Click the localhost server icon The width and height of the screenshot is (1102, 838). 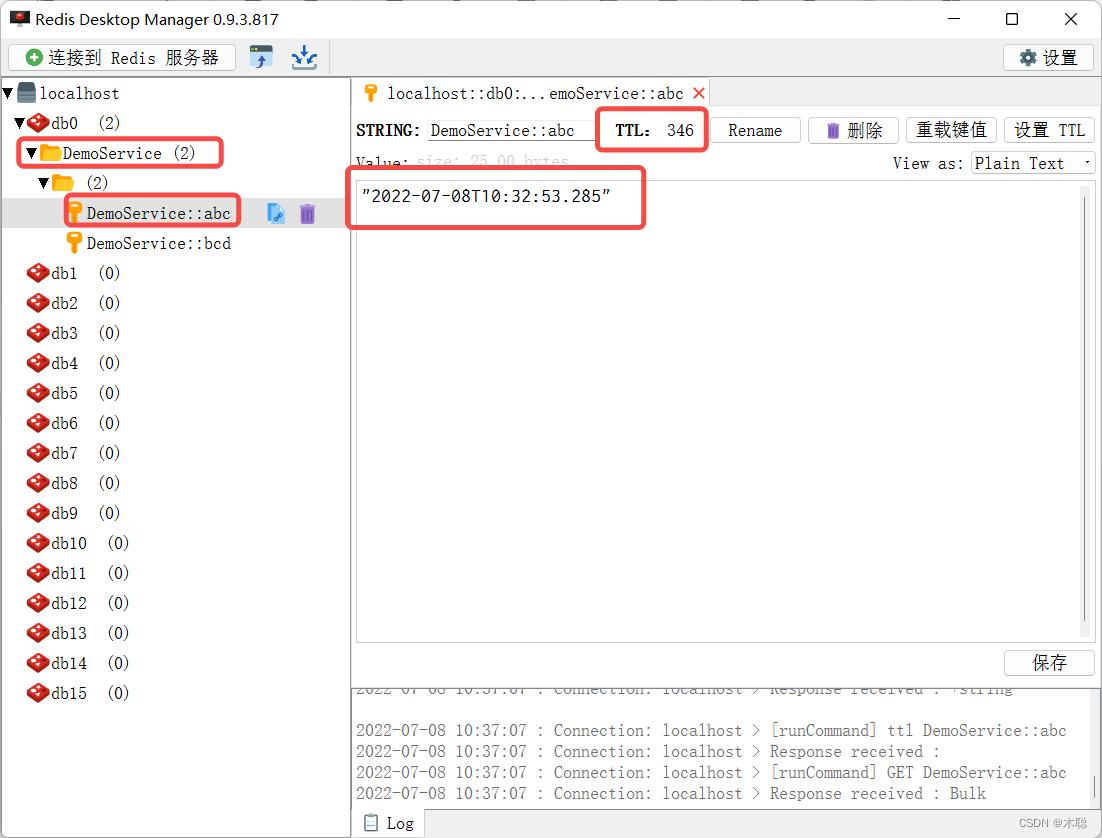coord(27,93)
